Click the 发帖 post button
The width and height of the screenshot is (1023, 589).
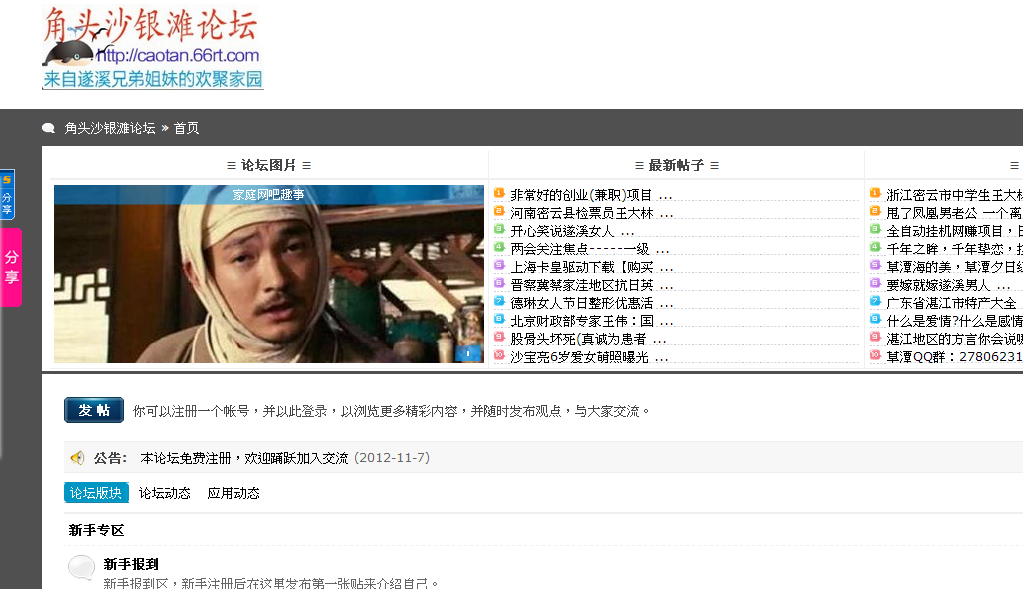(x=94, y=410)
